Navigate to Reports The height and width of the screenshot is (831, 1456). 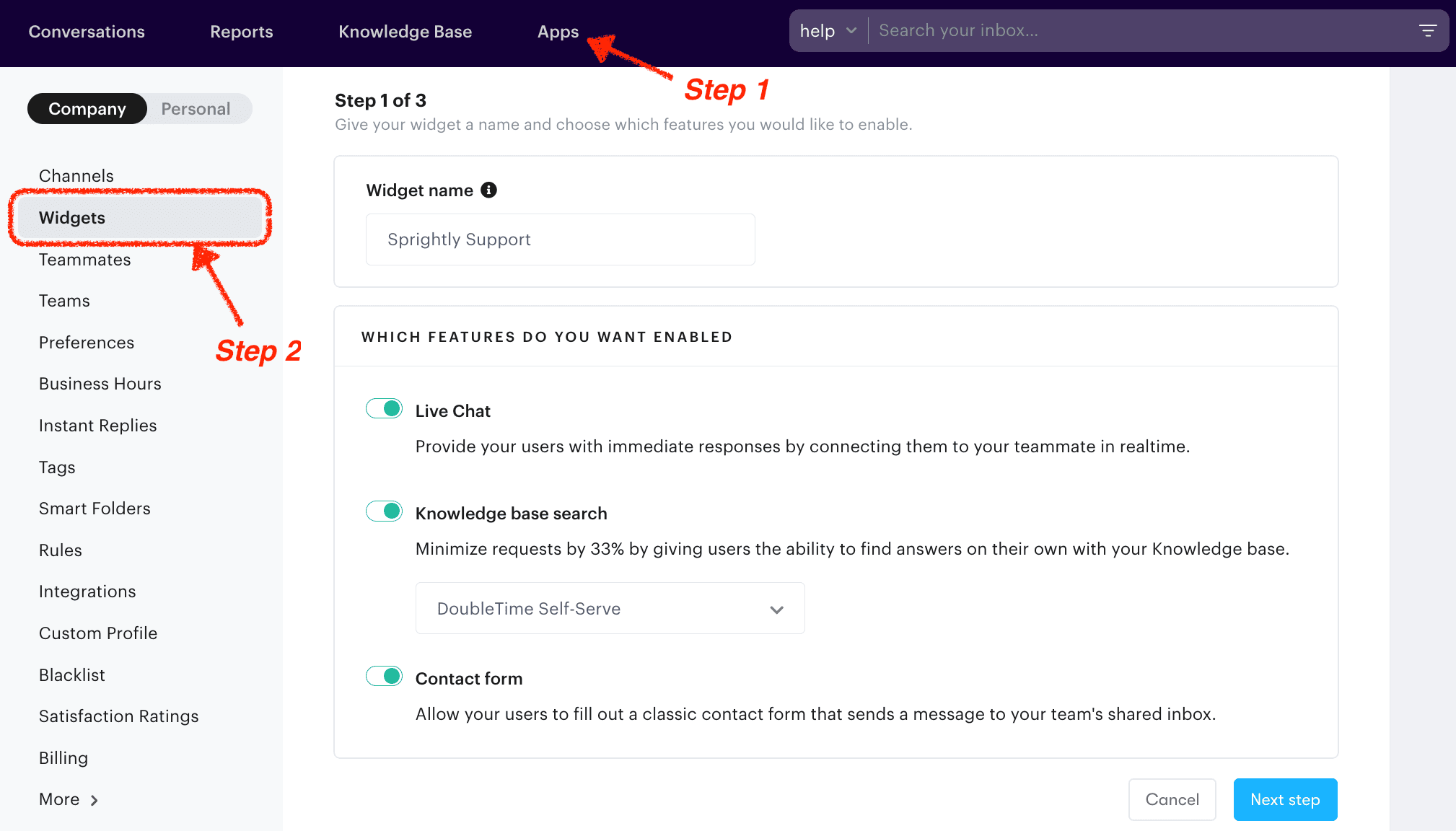241,31
